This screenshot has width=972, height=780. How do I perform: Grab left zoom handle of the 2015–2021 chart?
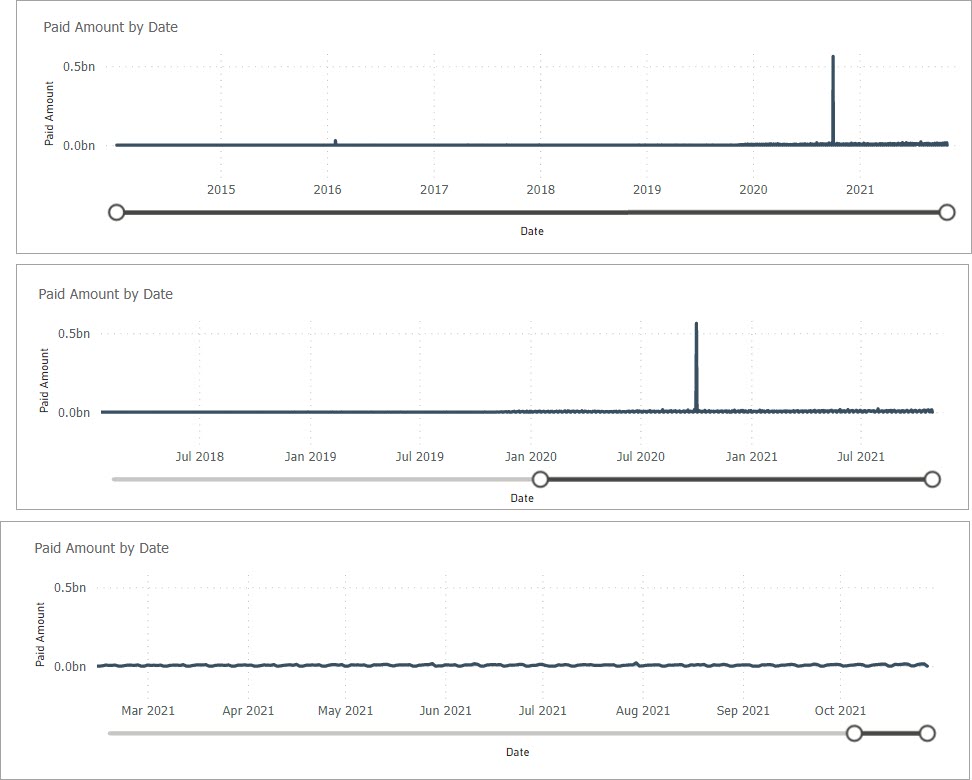(x=117, y=213)
